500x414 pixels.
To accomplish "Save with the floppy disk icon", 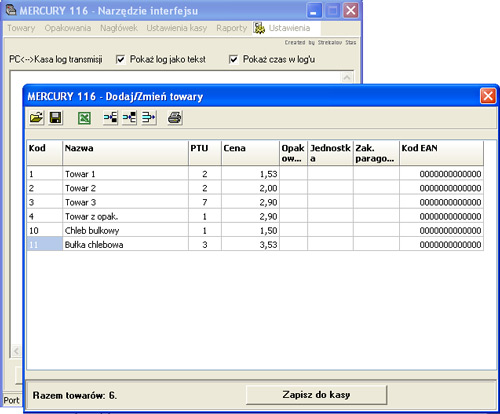I will pyautogui.click(x=55, y=118).
